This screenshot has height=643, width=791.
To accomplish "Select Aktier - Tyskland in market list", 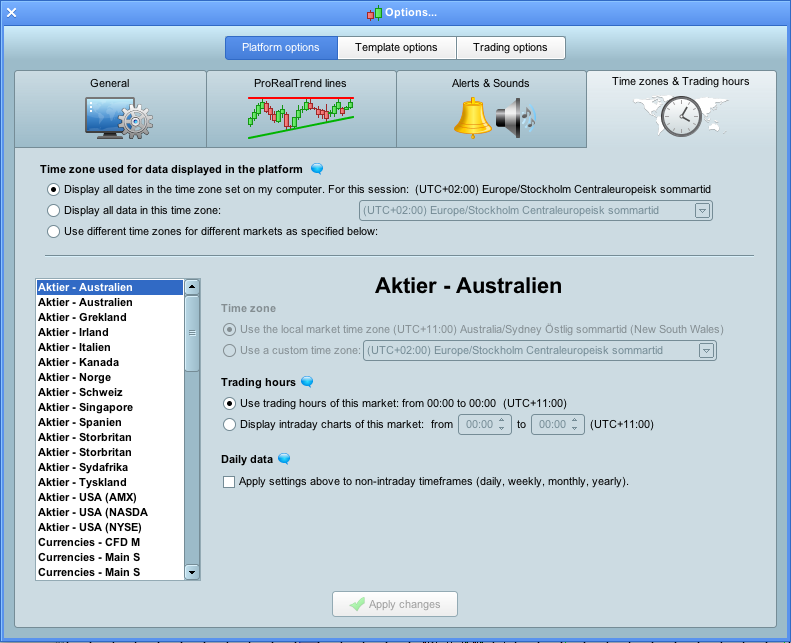I will point(110,483).
